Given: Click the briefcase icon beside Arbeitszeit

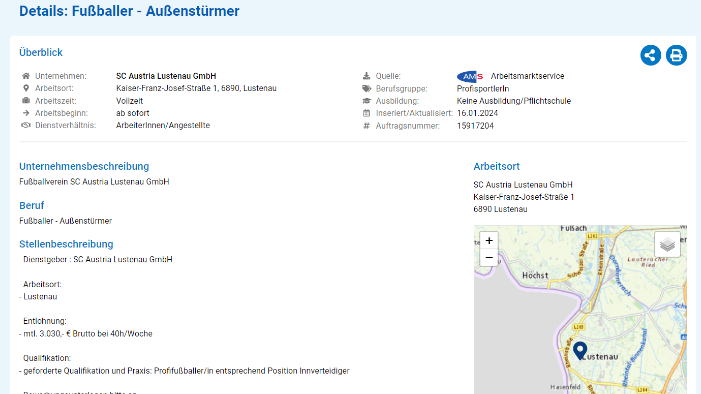Looking at the screenshot, I should coord(26,101).
